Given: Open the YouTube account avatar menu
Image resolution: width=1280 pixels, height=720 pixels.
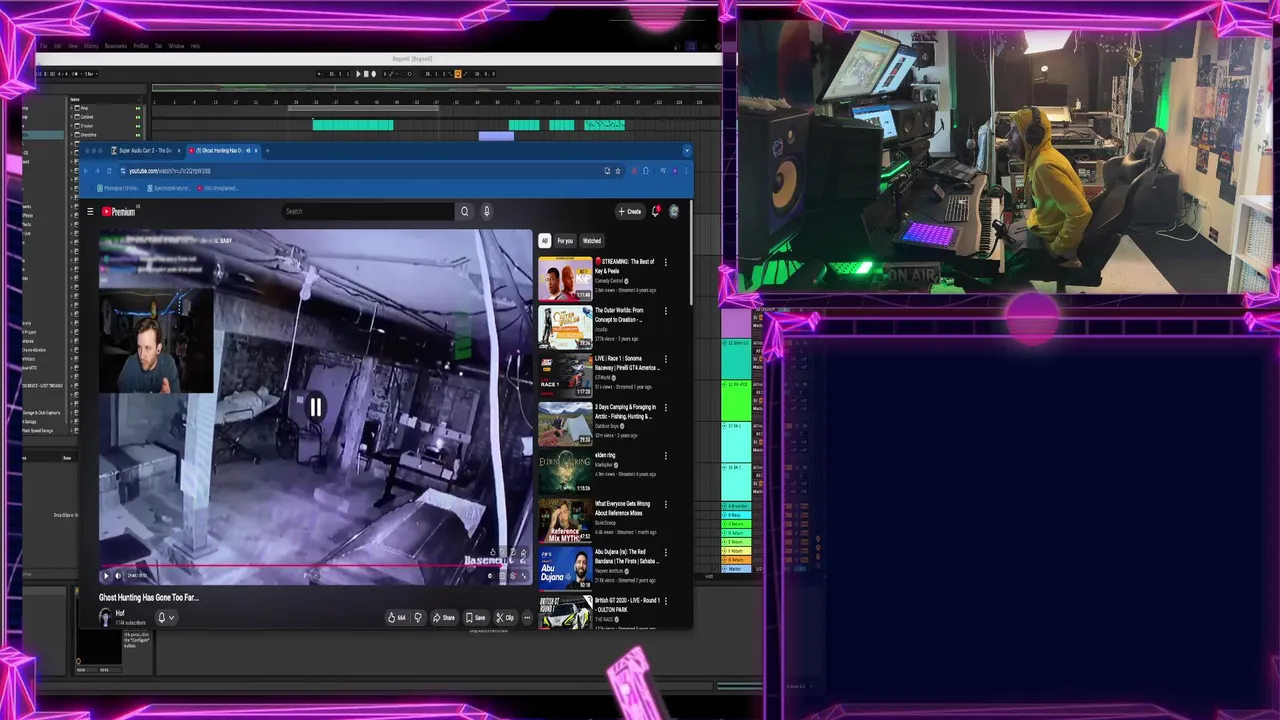Looking at the screenshot, I should coord(674,211).
